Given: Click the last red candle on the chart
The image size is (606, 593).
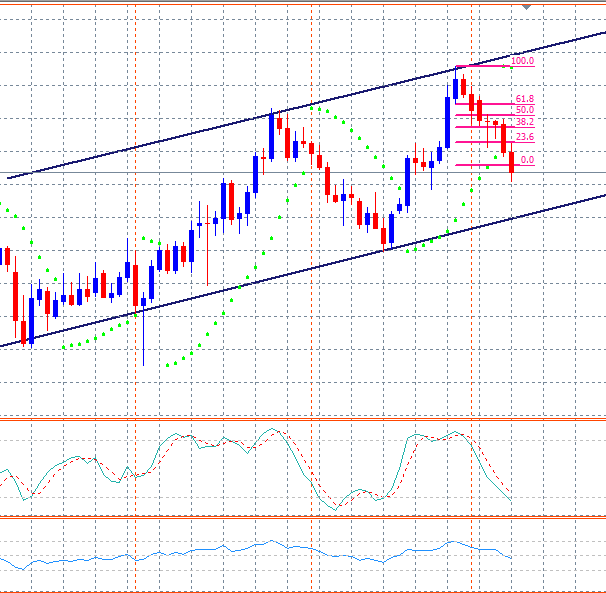Looking at the screenshot, I should coord(512,162).
